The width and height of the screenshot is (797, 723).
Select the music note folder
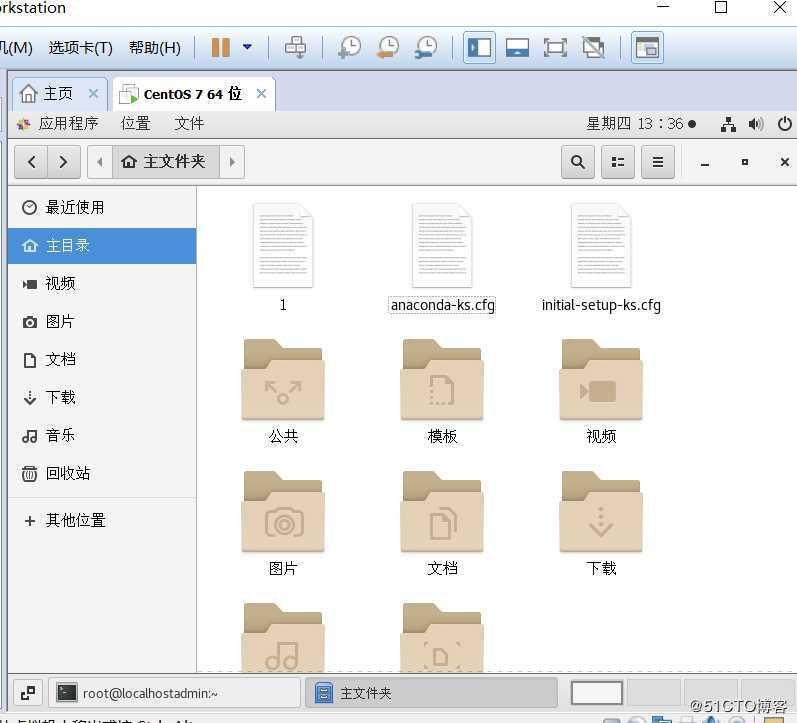283,638
